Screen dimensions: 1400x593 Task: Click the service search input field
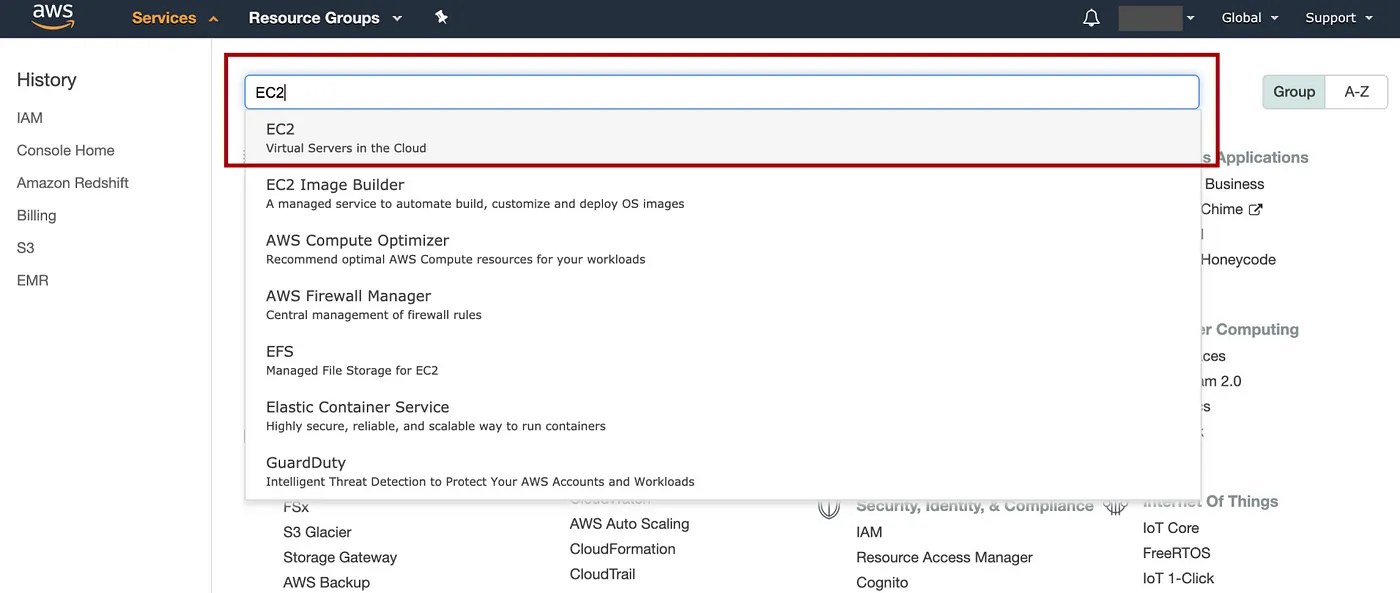click(x=722, y=92)
